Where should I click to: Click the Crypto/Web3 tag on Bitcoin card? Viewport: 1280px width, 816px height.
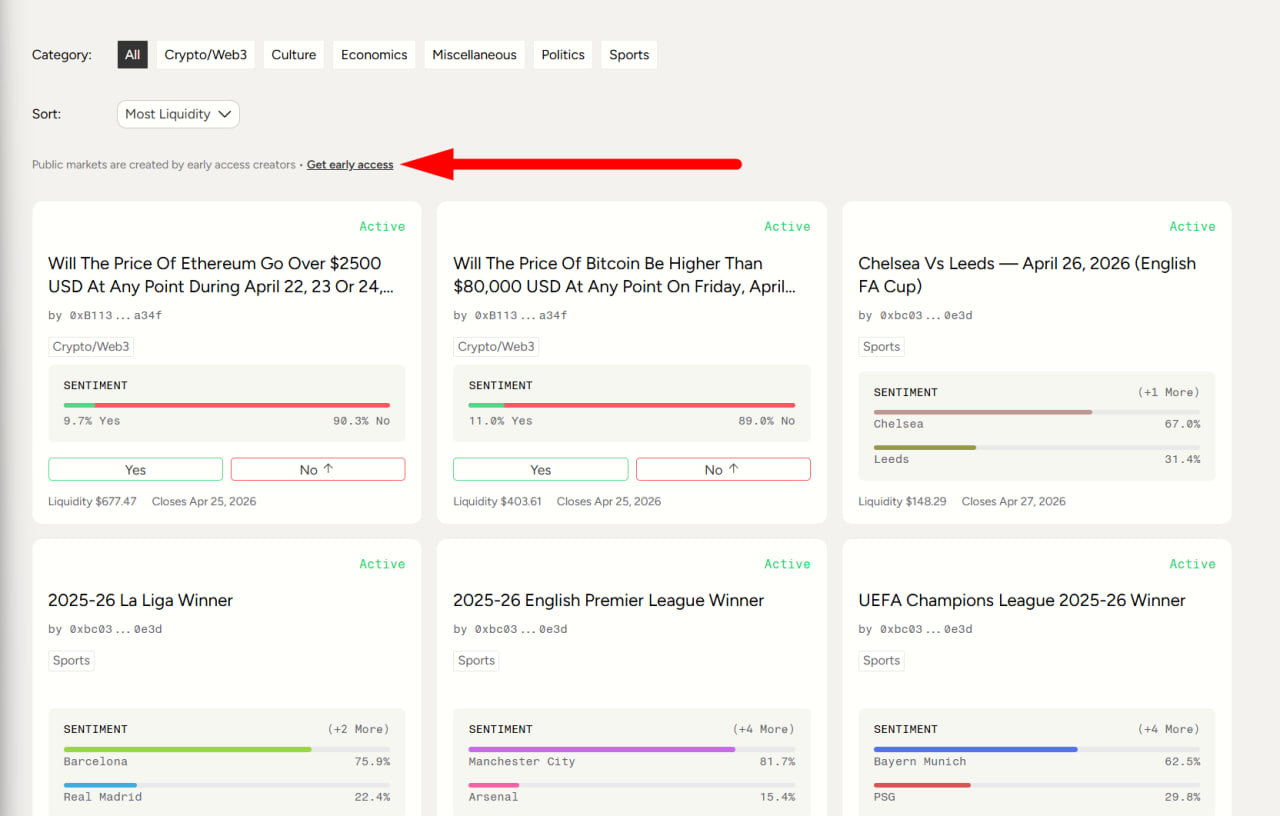click(x=496, y=347)
